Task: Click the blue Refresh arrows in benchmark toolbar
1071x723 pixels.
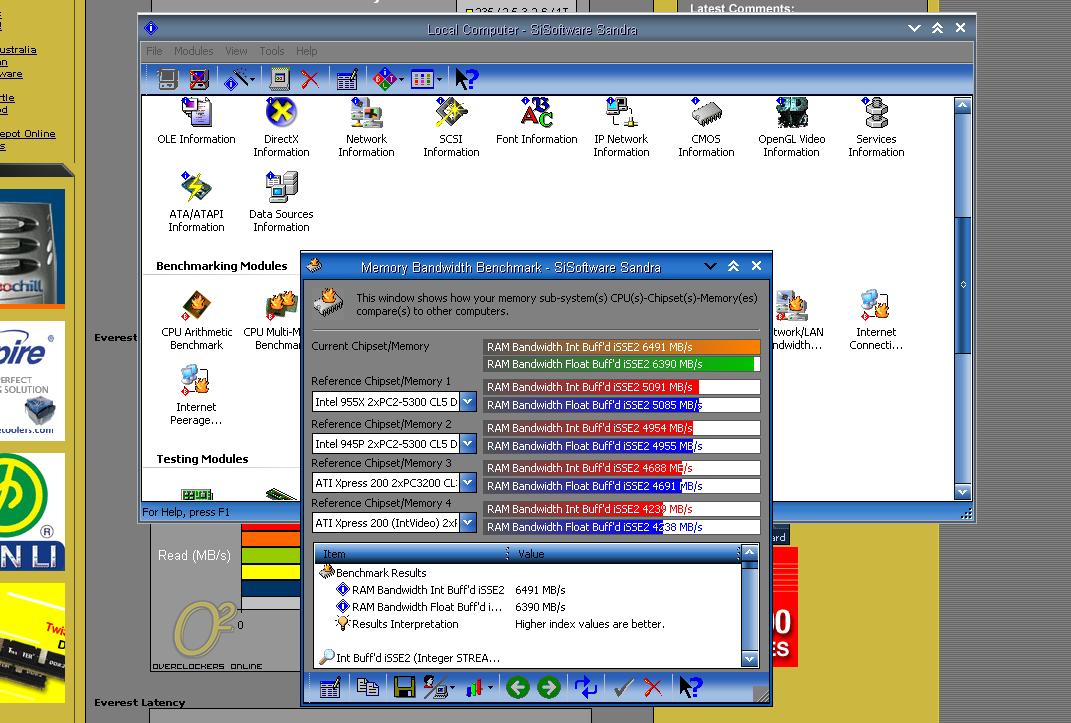Action: pyautogui.click(x=585, y=687)
